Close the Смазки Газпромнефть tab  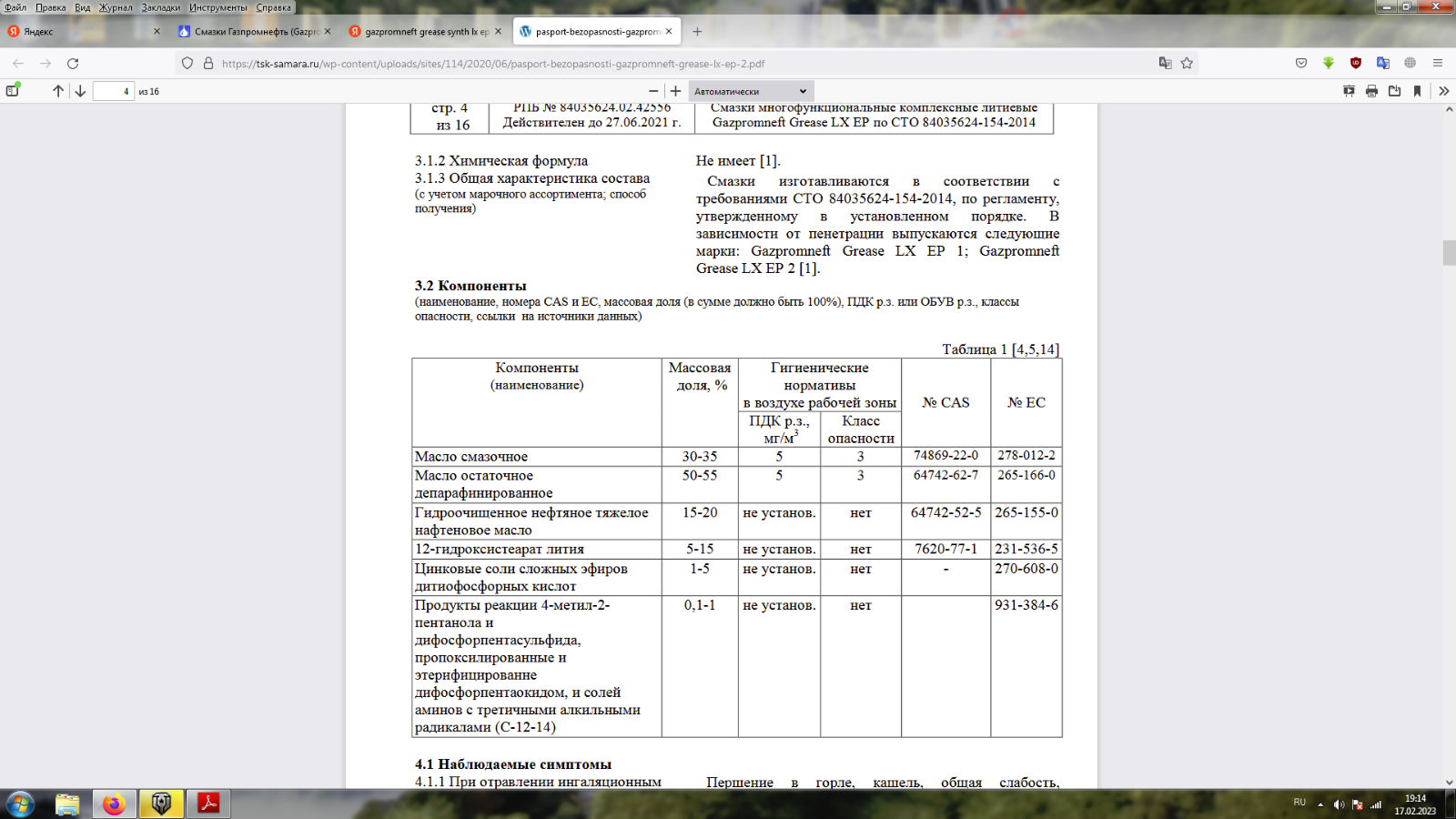pos(328,31)
